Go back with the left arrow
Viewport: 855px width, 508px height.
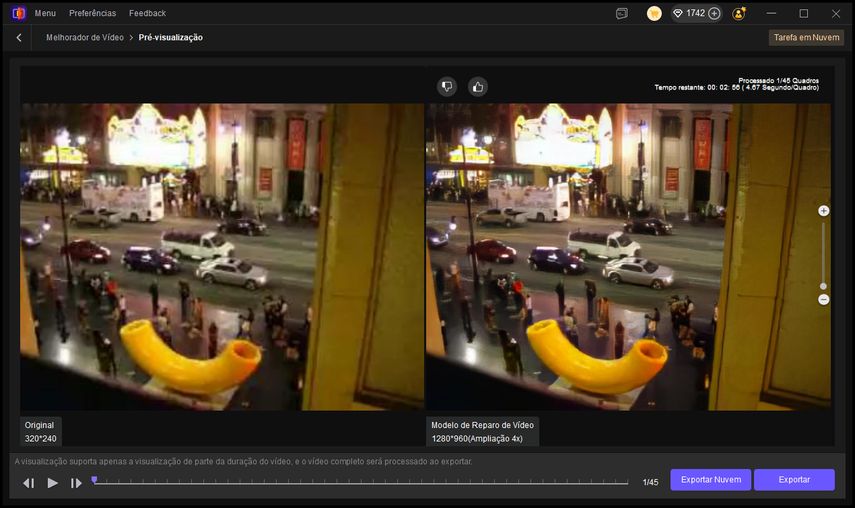point(19,37)
